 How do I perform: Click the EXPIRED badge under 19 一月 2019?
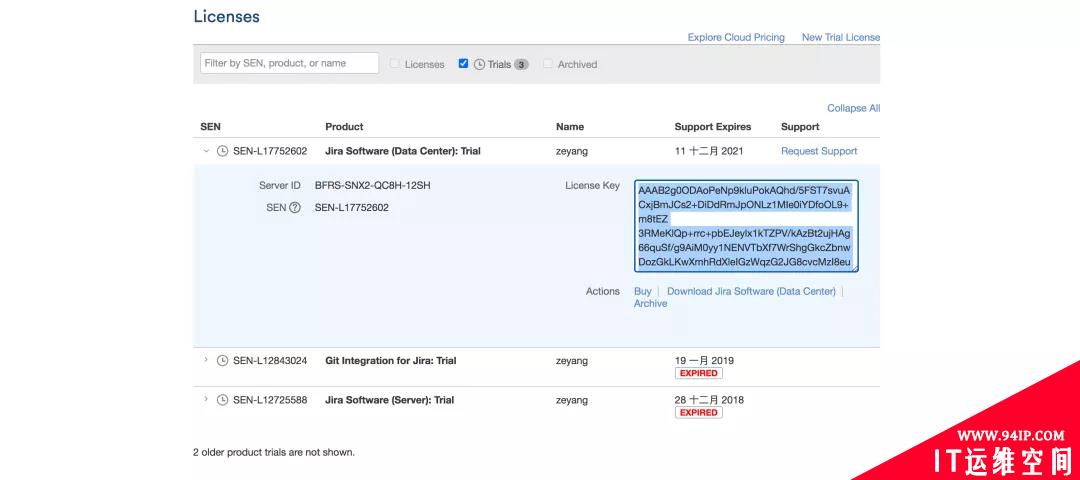pos(698,373)
